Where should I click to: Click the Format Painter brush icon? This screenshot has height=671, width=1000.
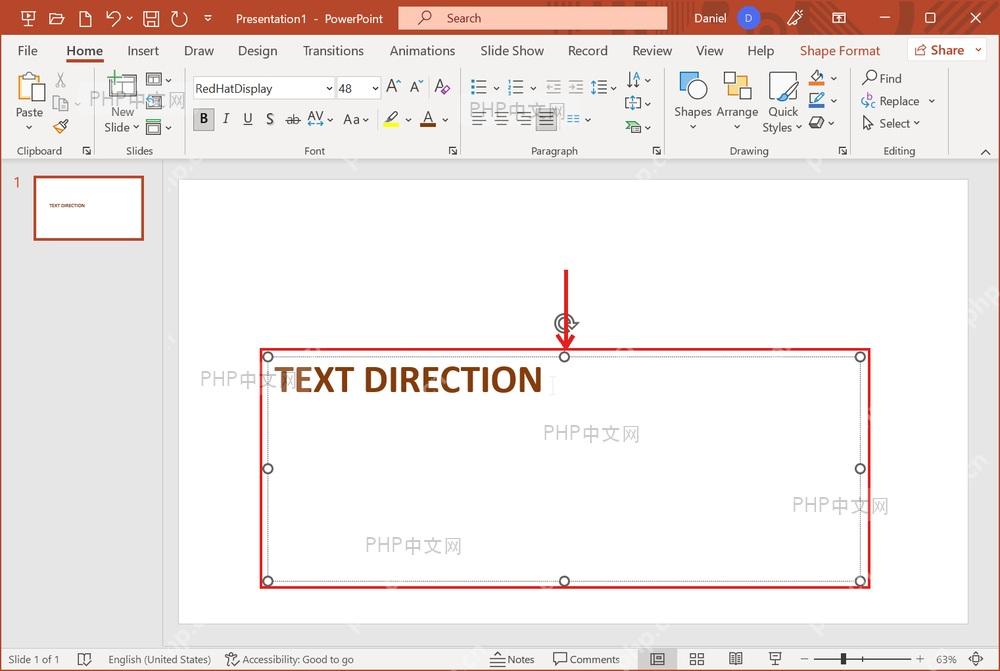pyautogui.click(x=61, y=126)
